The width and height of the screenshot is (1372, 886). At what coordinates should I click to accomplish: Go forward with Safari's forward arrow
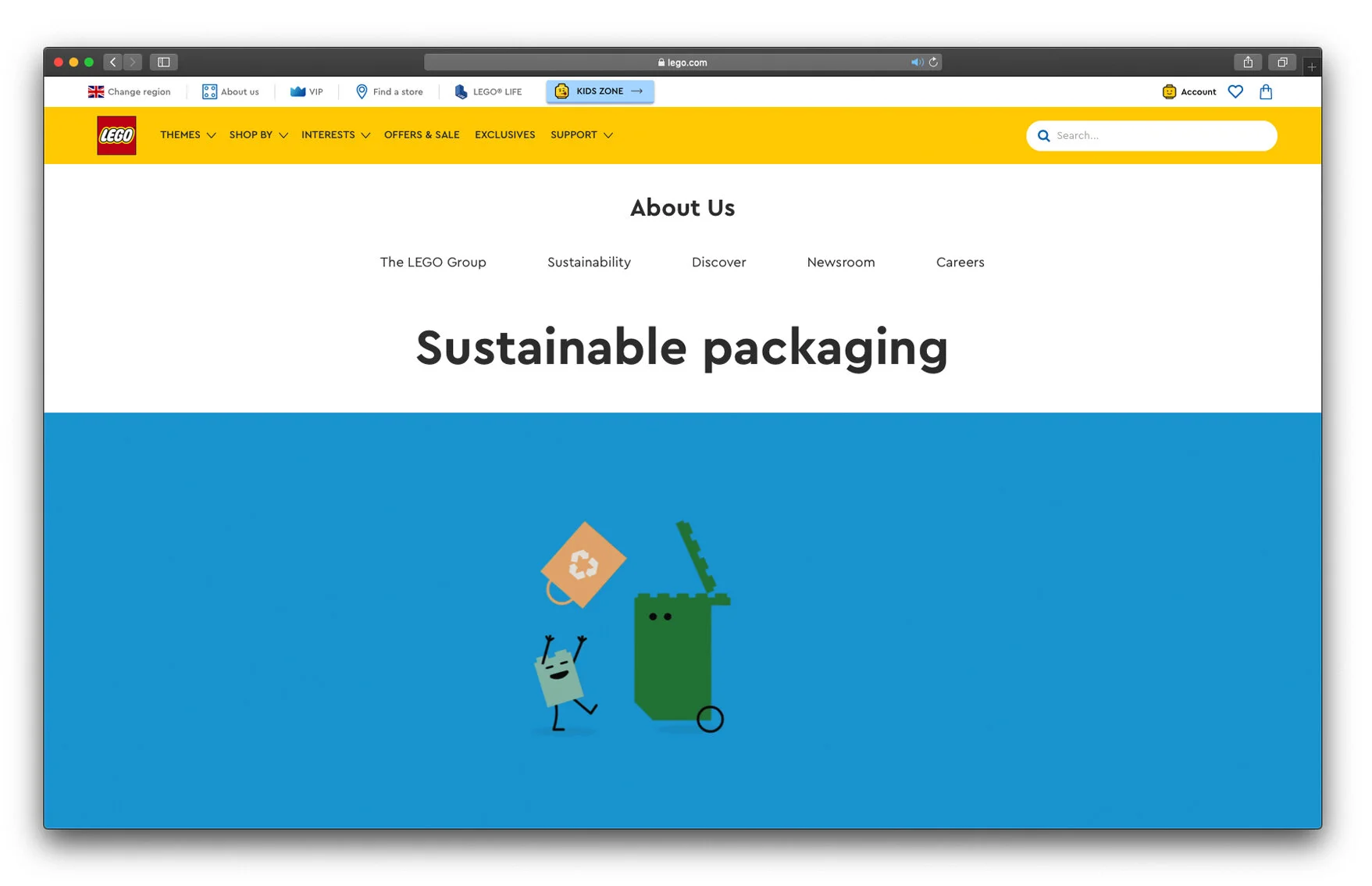click(x=133, y=62)
